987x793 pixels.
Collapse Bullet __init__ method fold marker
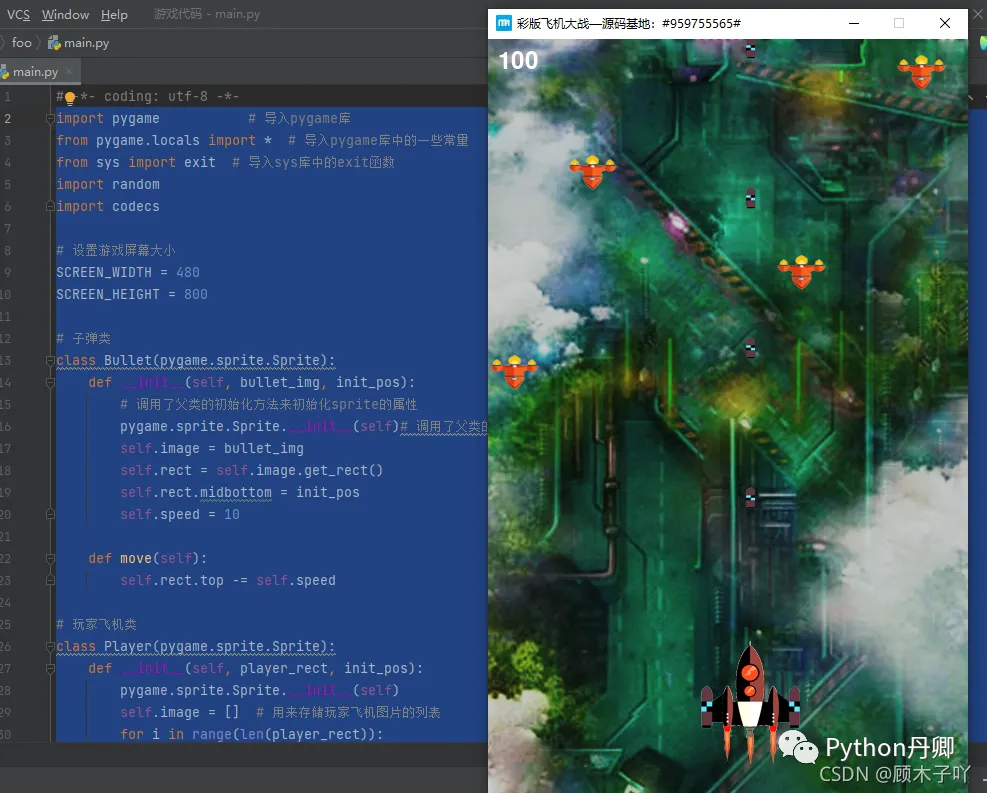tap(50, 383)
